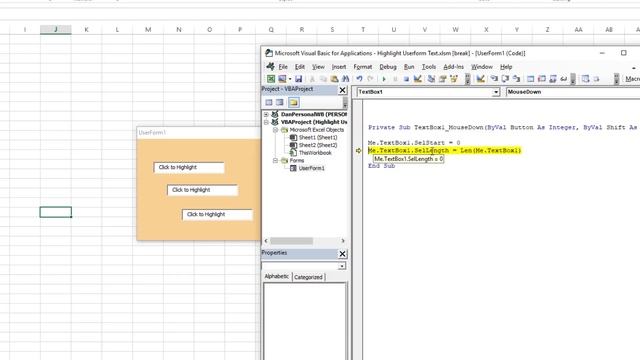Open the Properties object selector dropdown
Image resolution: width=640 pixels, height=360 pixels.
pyautogui.click(x=342, y=266)
